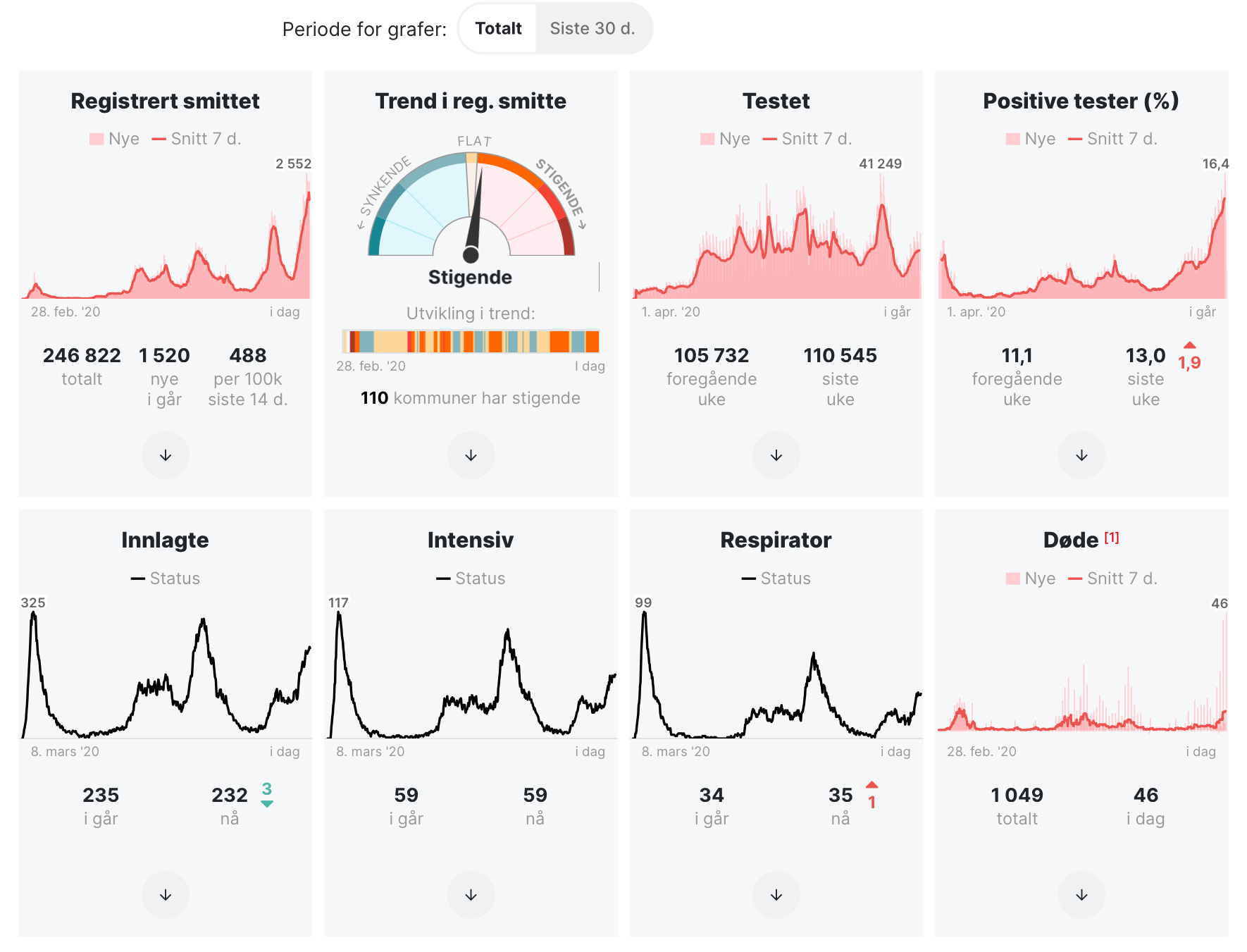This screenshot has height=952, width=1247.
Task: Click 110 kommuner har stigende text
Action: [471, 398]
